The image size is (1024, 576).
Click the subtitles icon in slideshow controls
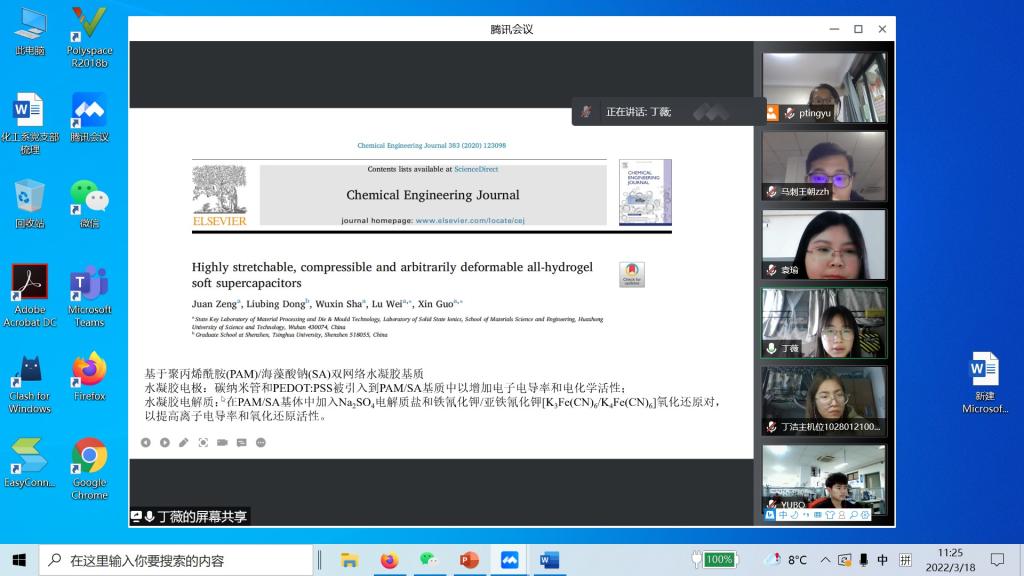point(241,442)
